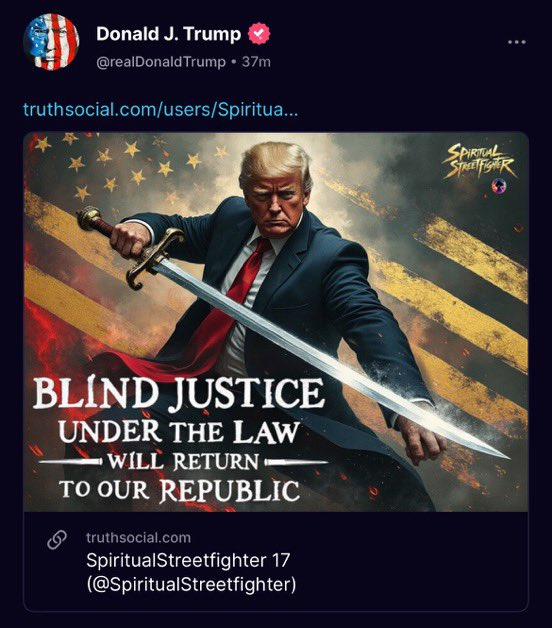Click the (@SpiritualStreetfighter) handle text in card

(x=191, y=584)
